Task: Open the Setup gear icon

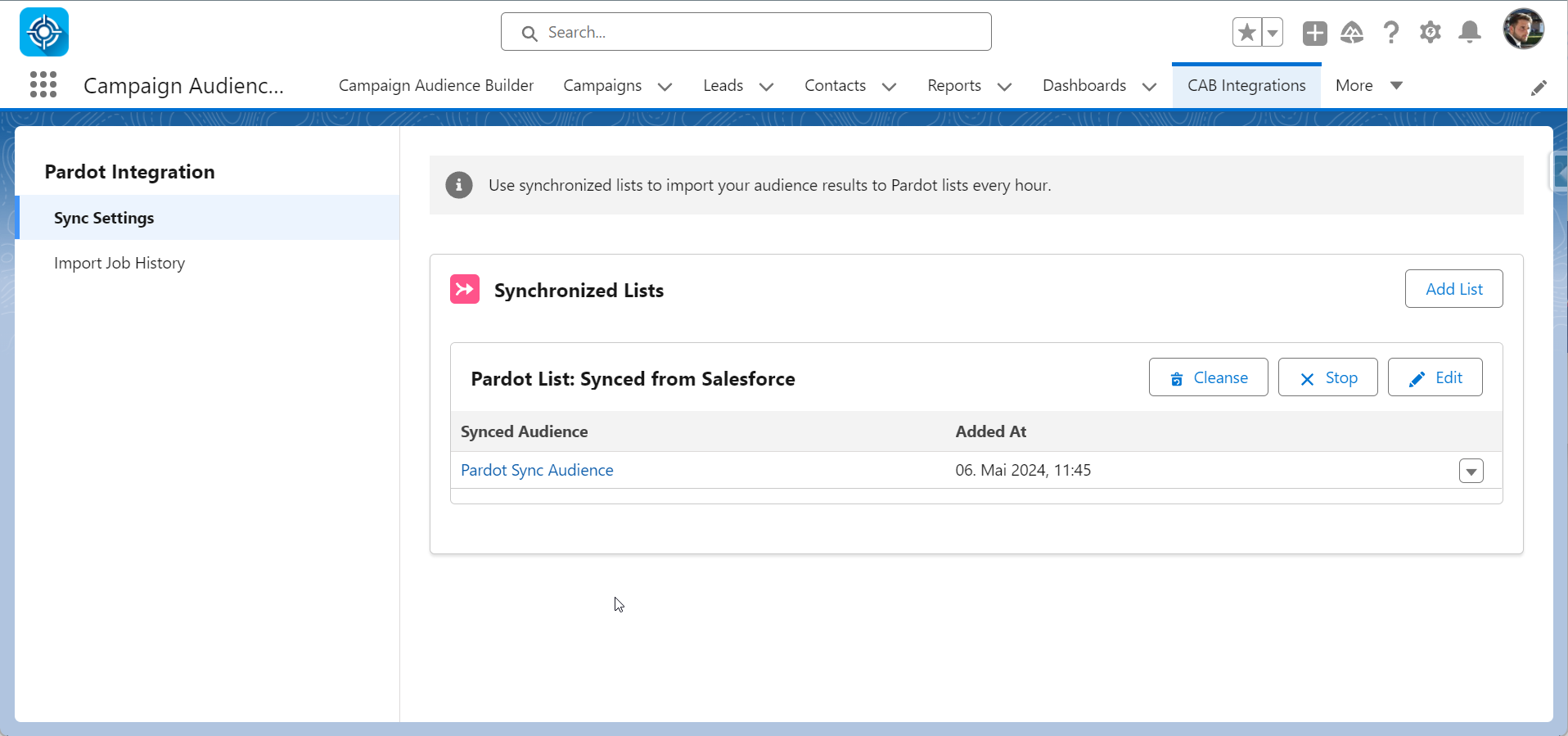Action: [x=1431, y=33]
